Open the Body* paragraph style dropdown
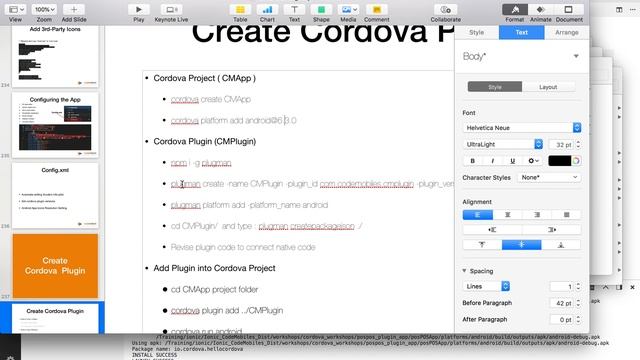Image resolution: width=640 pixels, height=360 pixels. [x=576, y=56]
